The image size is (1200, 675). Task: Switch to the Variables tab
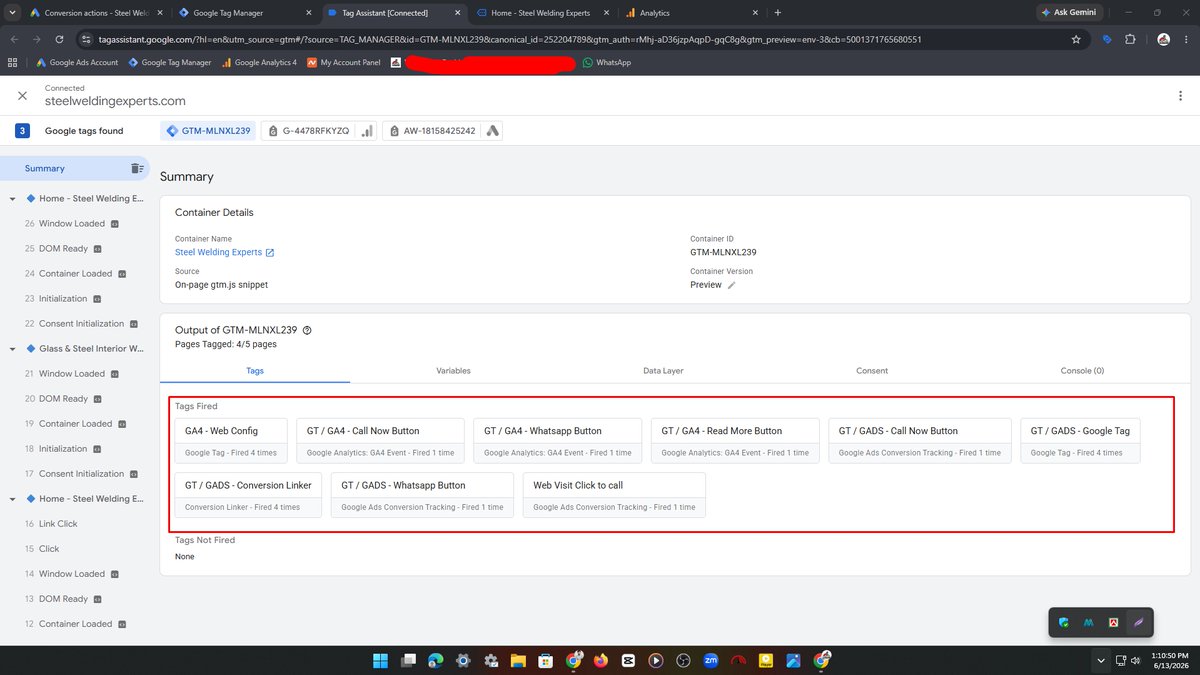coord(453,371)
